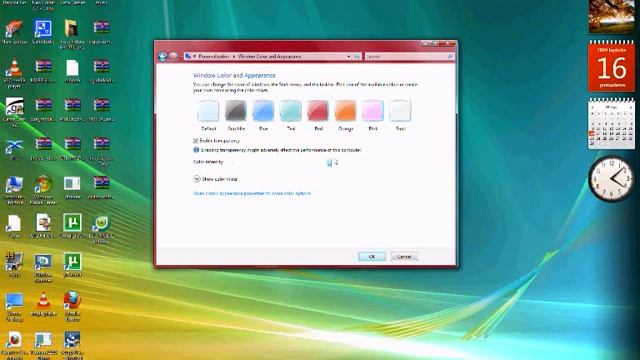Viewport: 640px width, 360px height.
Task: Choose the Default color swatch
Action: coord(208,111)
